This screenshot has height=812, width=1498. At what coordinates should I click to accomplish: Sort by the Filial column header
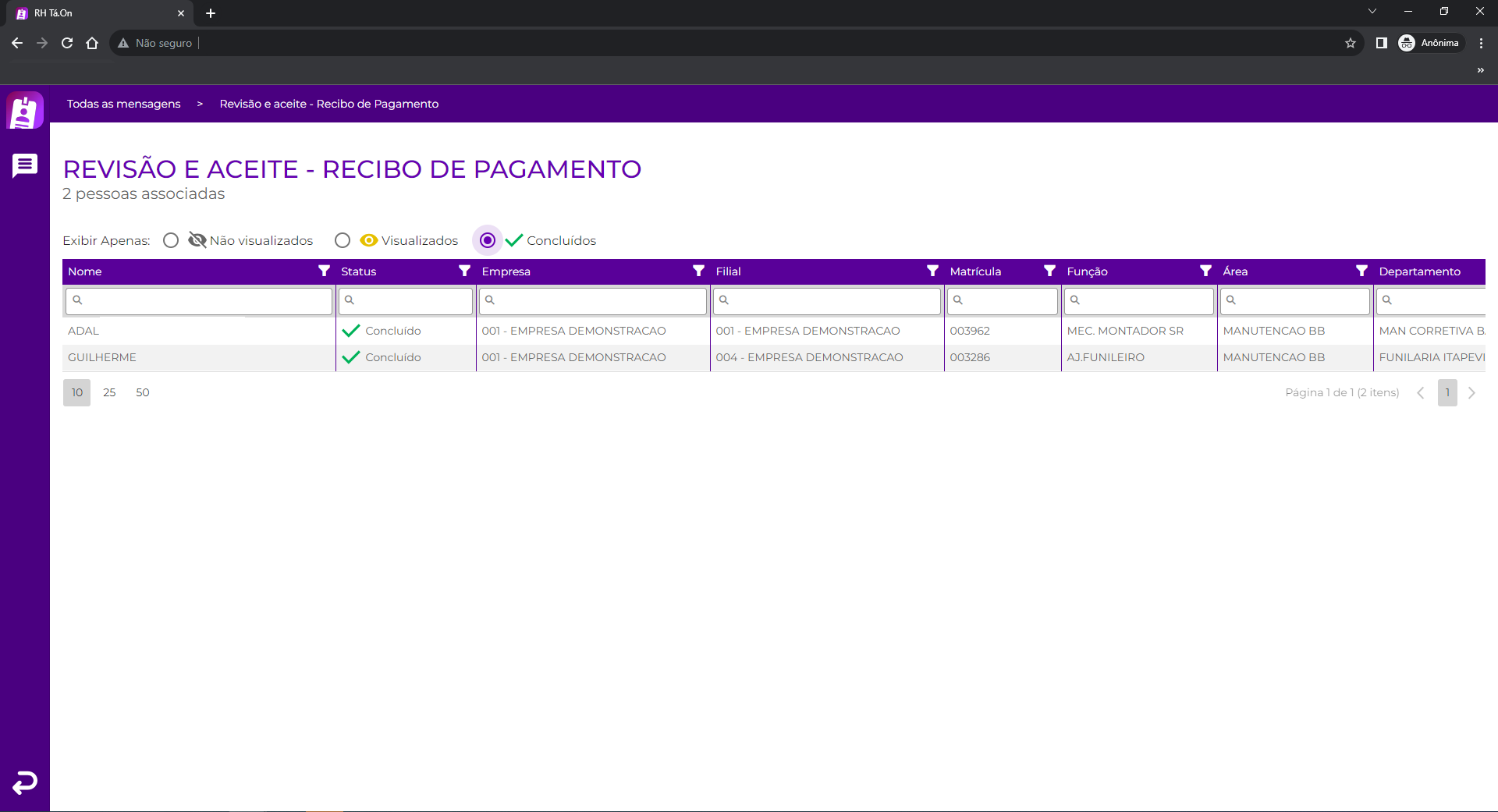(x=729, y=271)
